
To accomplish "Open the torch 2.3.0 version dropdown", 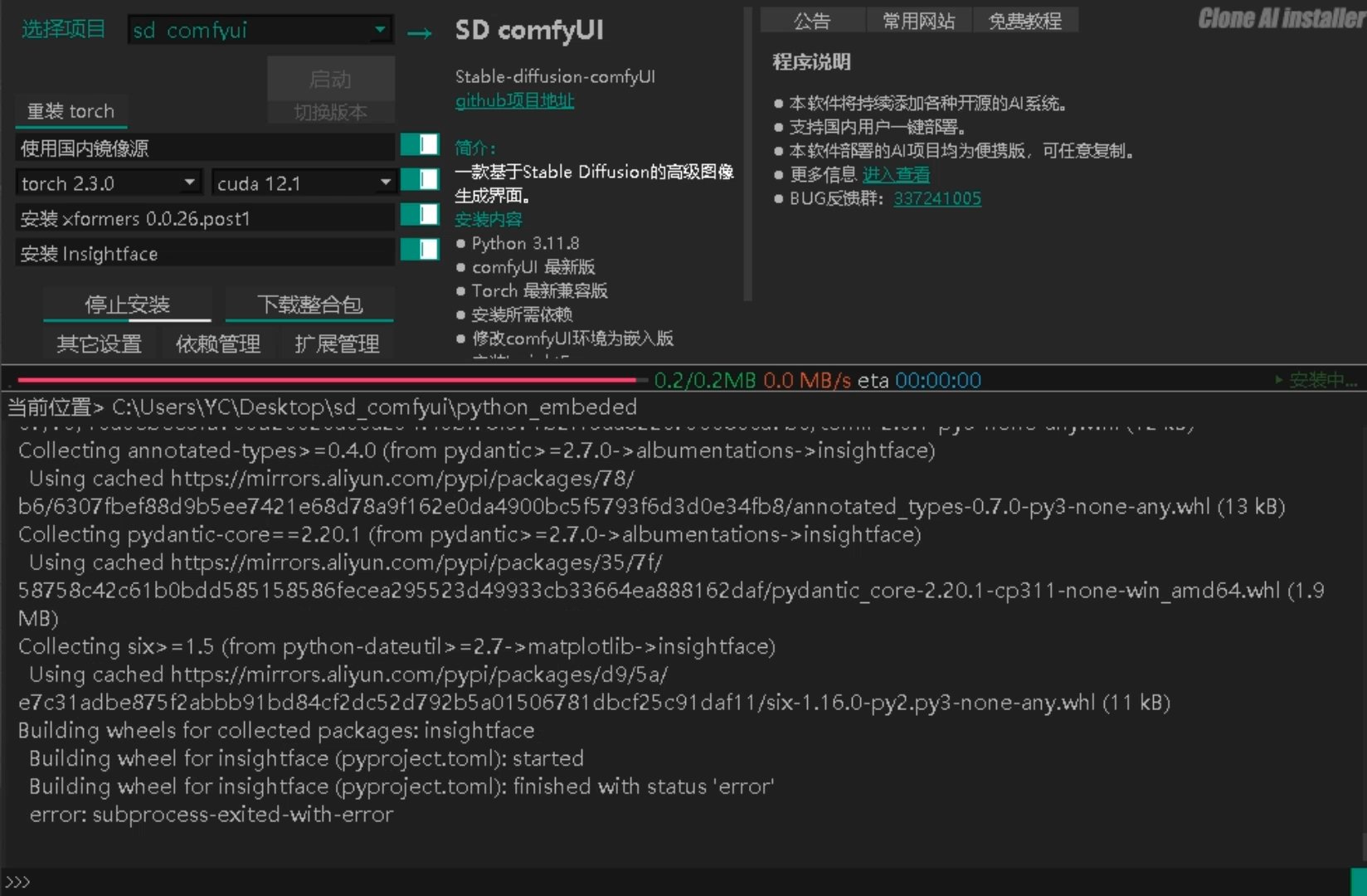I will pos(109,183).
